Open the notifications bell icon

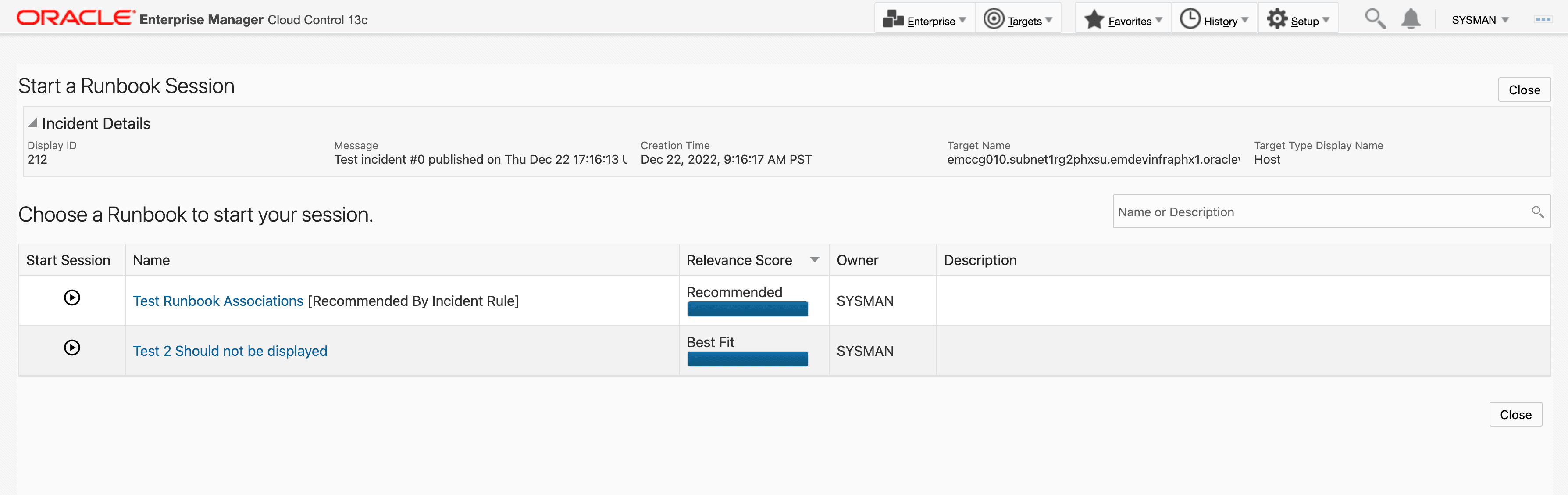coord(1410,19)
